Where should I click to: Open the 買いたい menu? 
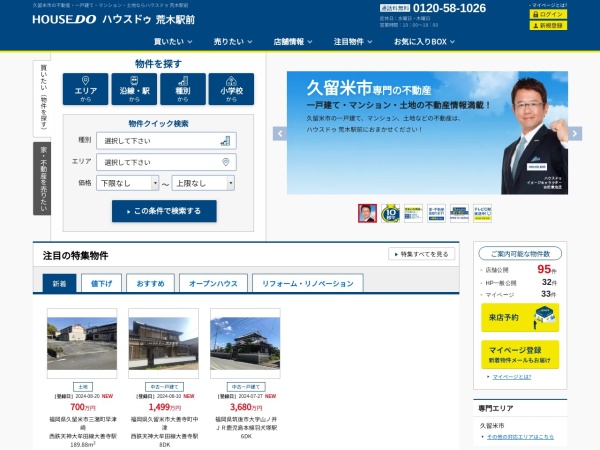[173, 41]
